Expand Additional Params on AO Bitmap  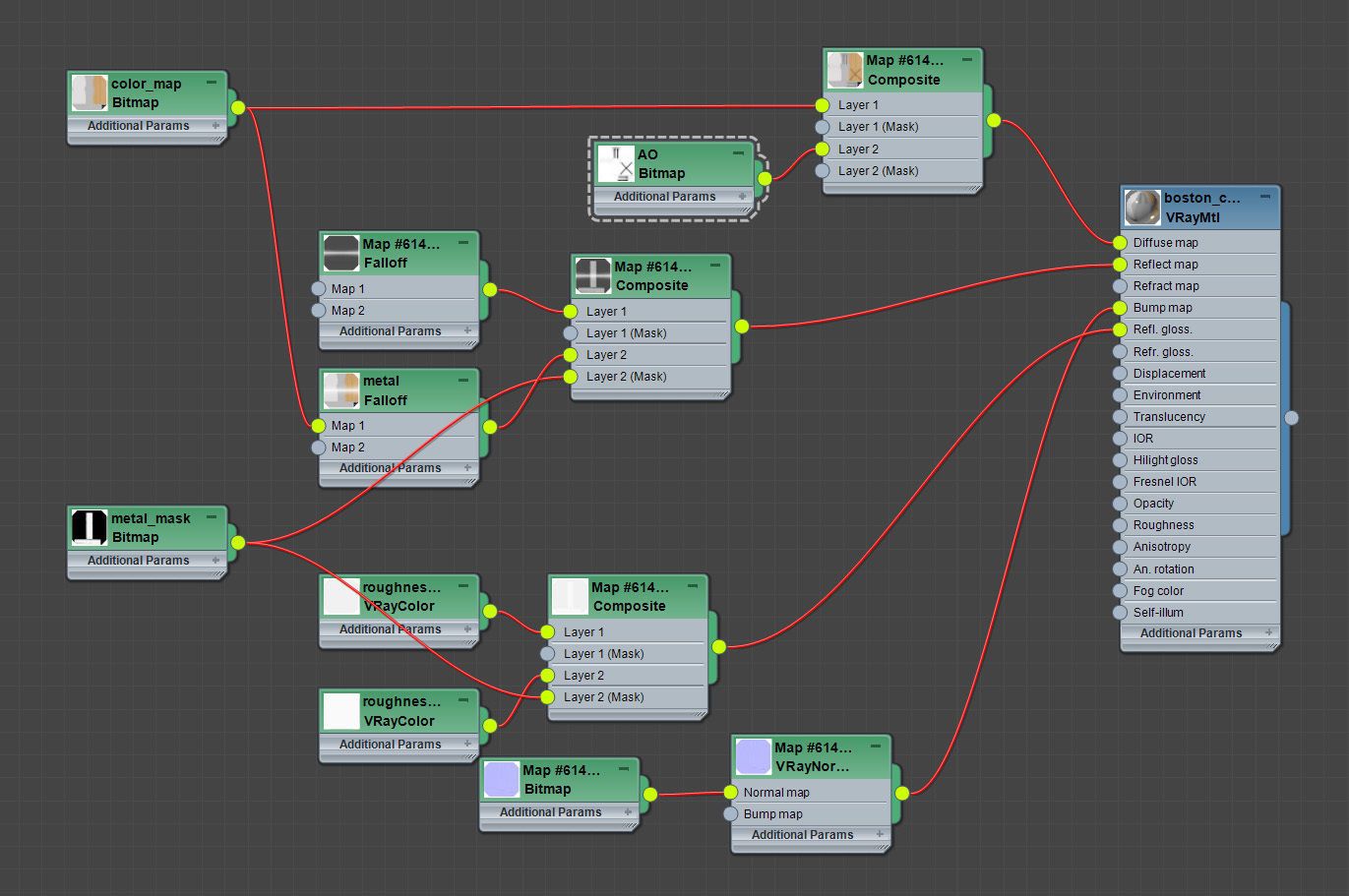click(x=742, y=197)
